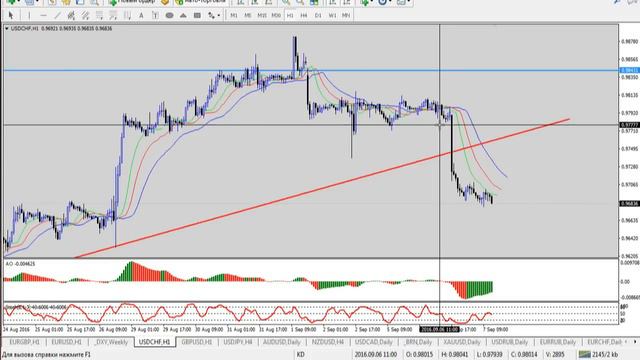Viewport: 640px width, 360px height.
Task: Select the H1 timeframe button
Action: pyautogui.click(x=290, y=16)
